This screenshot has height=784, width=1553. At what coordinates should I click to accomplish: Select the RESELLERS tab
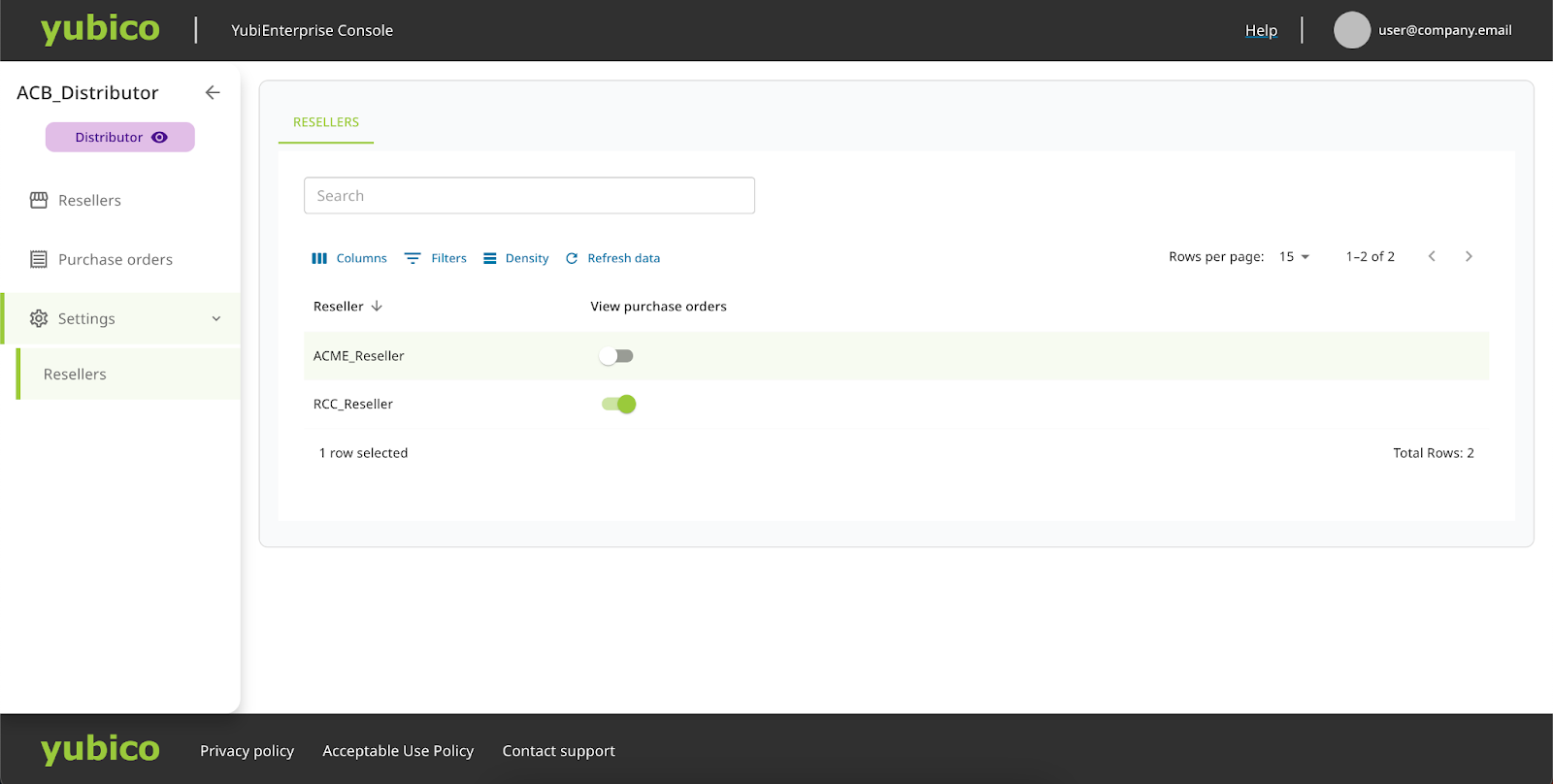click(x=326, y=122)
